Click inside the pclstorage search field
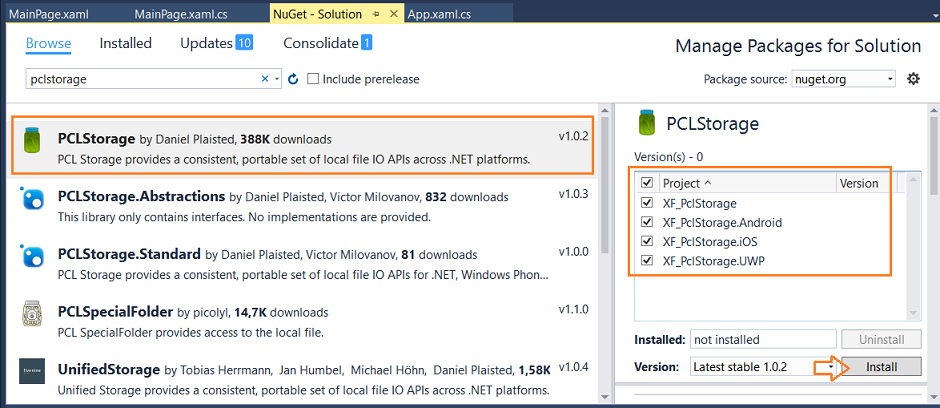This screenshot has width=940, height=408. 143,79
